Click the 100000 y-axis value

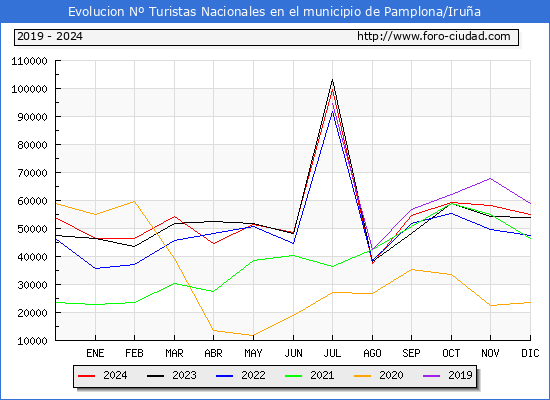[x=29, y=89]
